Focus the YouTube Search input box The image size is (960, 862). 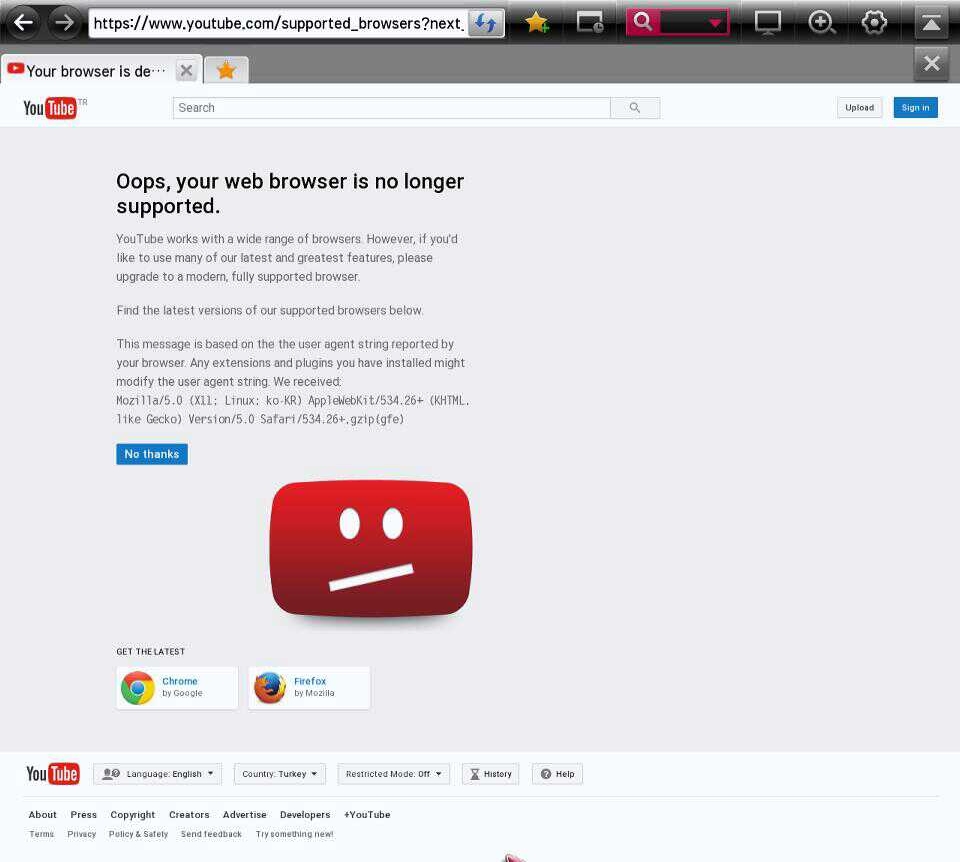point(391,108)
